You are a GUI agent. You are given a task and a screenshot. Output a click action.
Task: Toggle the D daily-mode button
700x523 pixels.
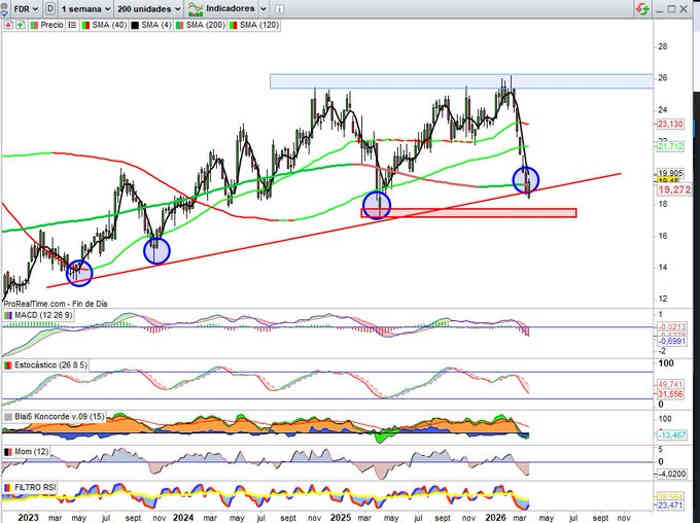pyautogui.click(x=49, y=8)
